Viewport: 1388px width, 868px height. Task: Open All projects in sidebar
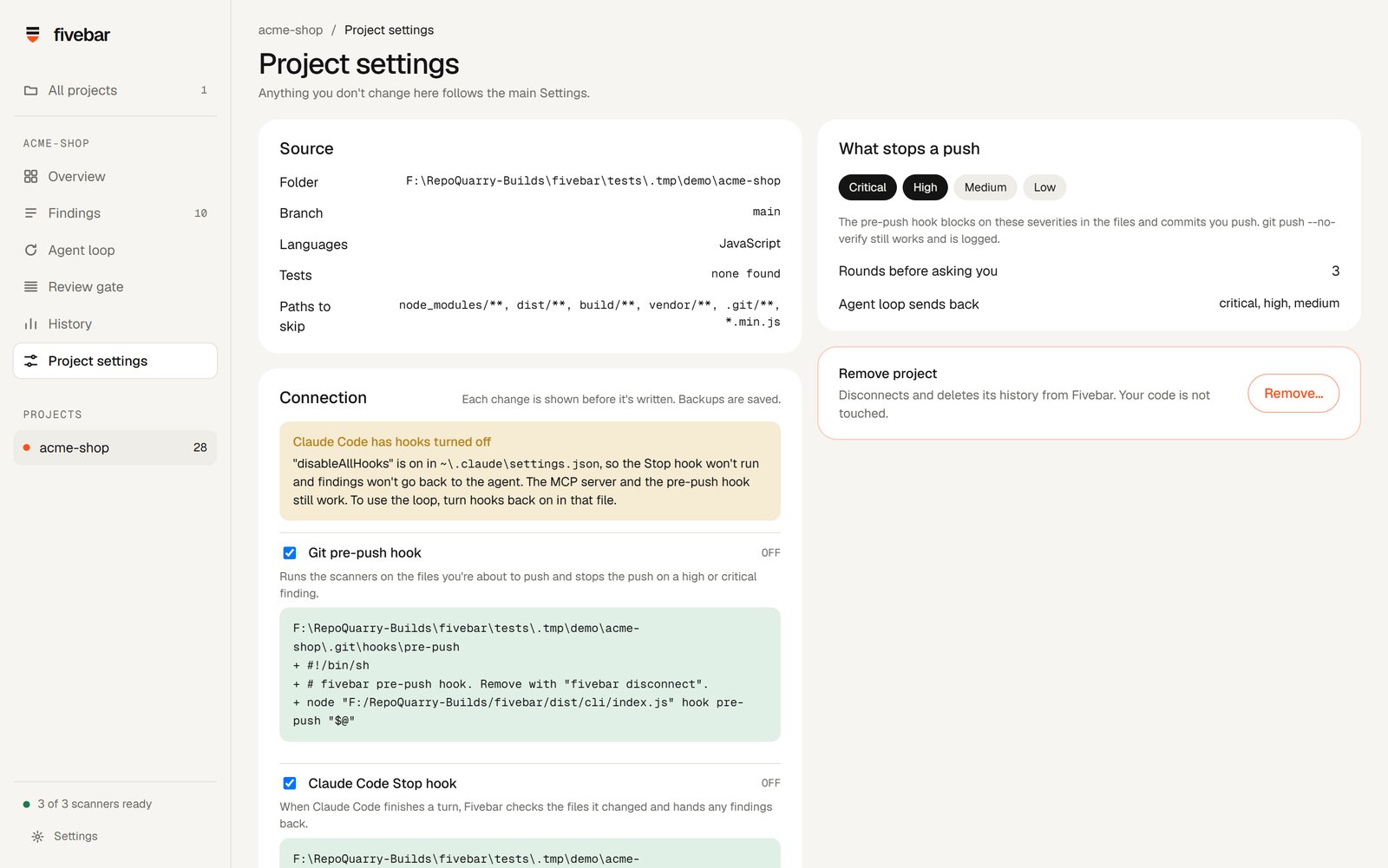(115, 90)
